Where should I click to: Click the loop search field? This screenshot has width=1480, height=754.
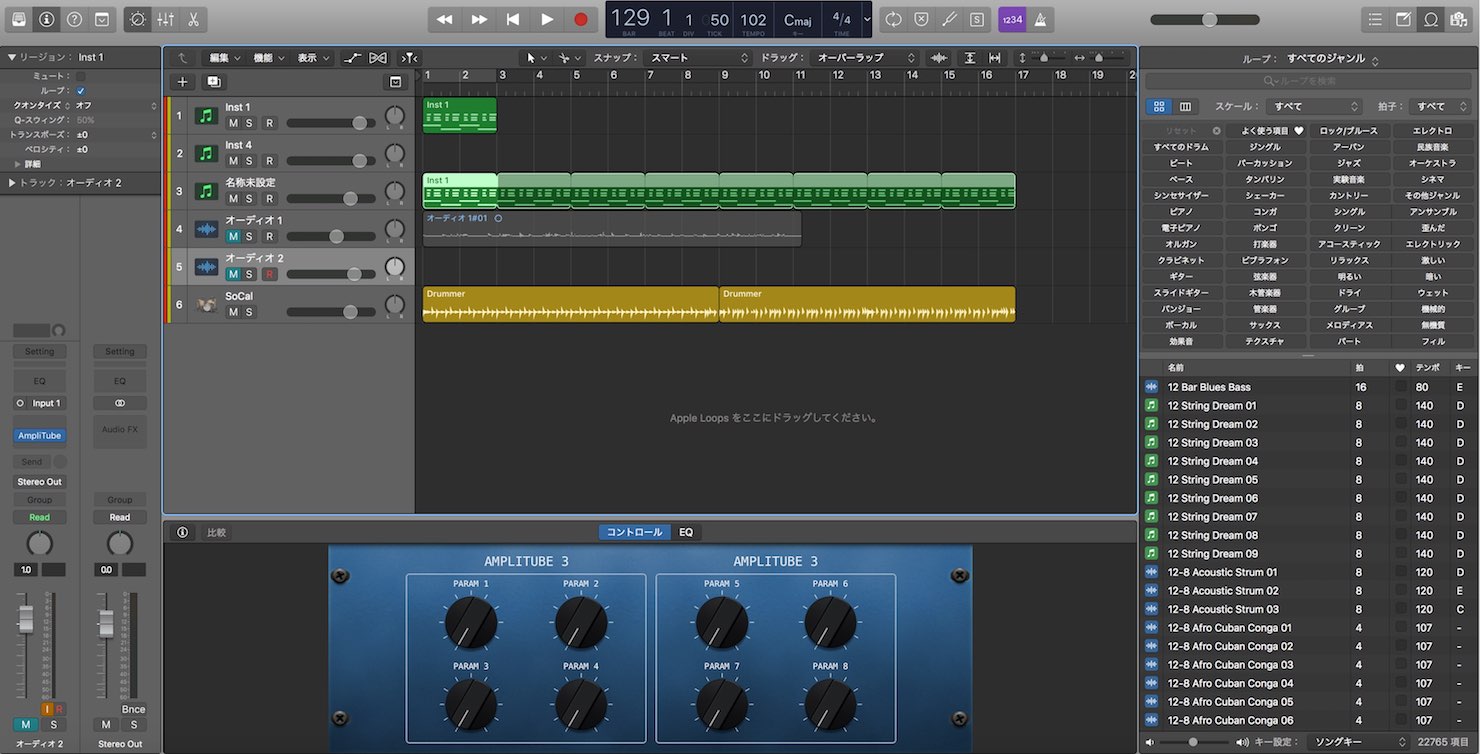point(1307,81)
